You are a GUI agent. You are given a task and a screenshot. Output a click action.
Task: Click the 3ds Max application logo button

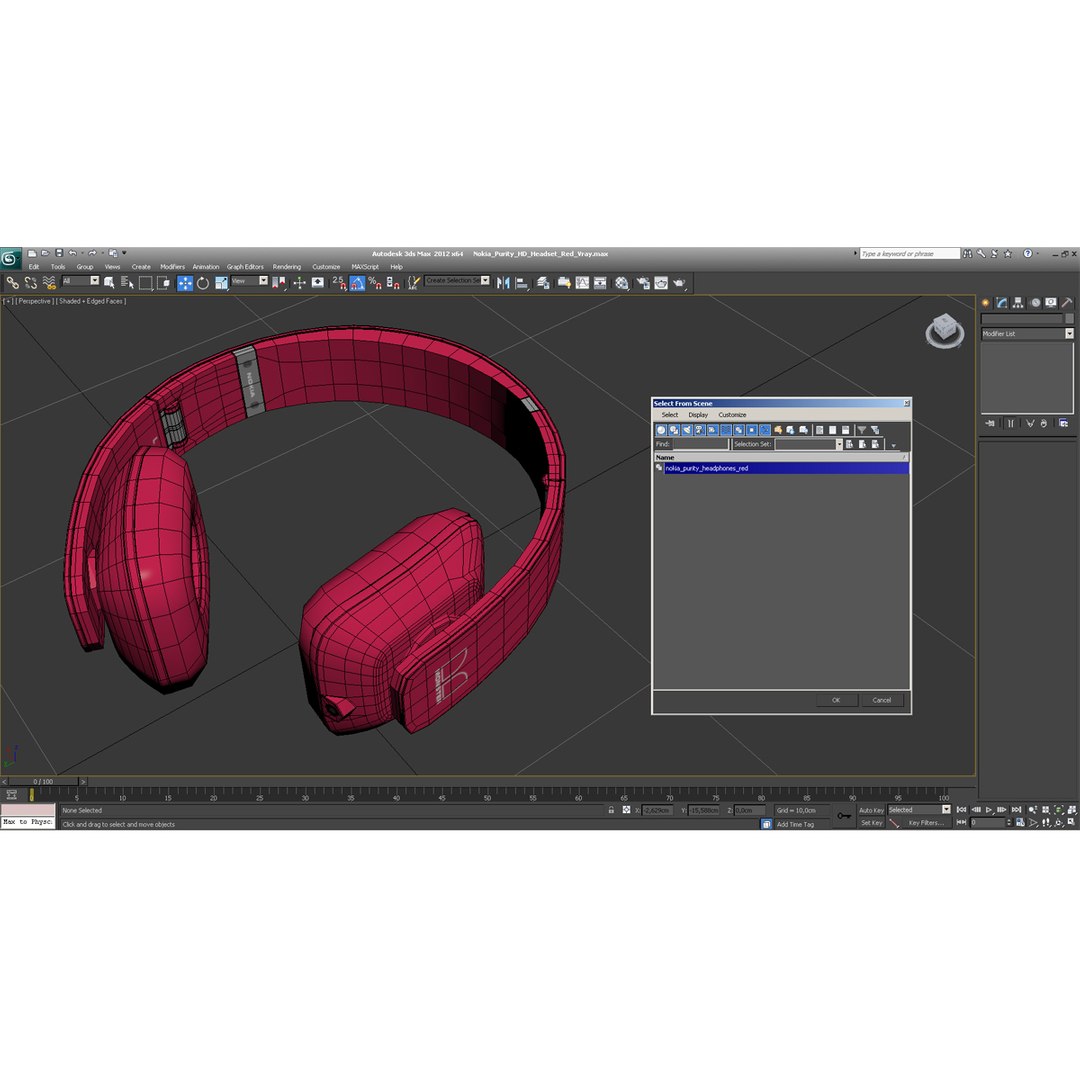(10, 258)
